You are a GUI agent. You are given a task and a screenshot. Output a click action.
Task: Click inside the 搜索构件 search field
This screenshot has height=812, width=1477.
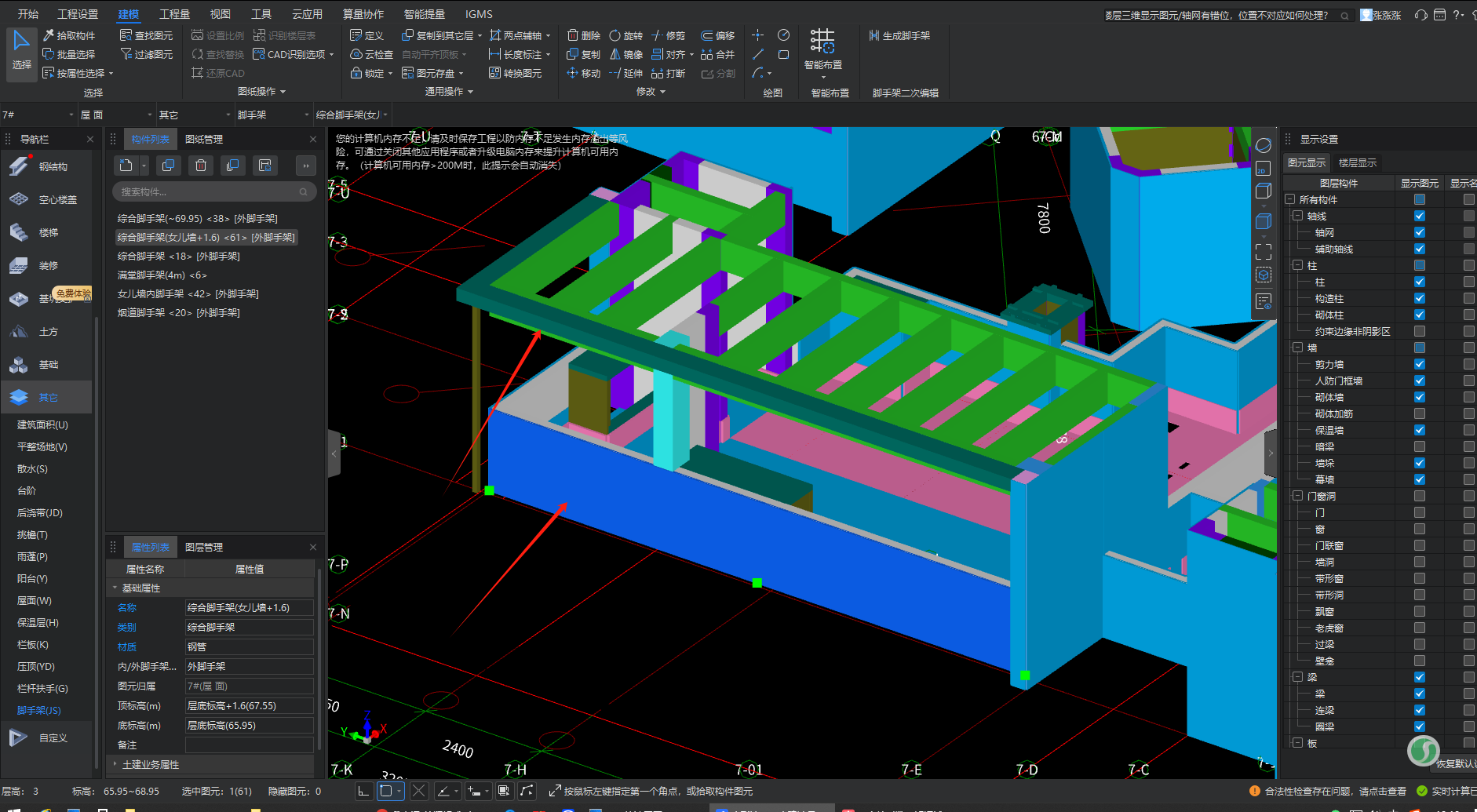(213, 191)
